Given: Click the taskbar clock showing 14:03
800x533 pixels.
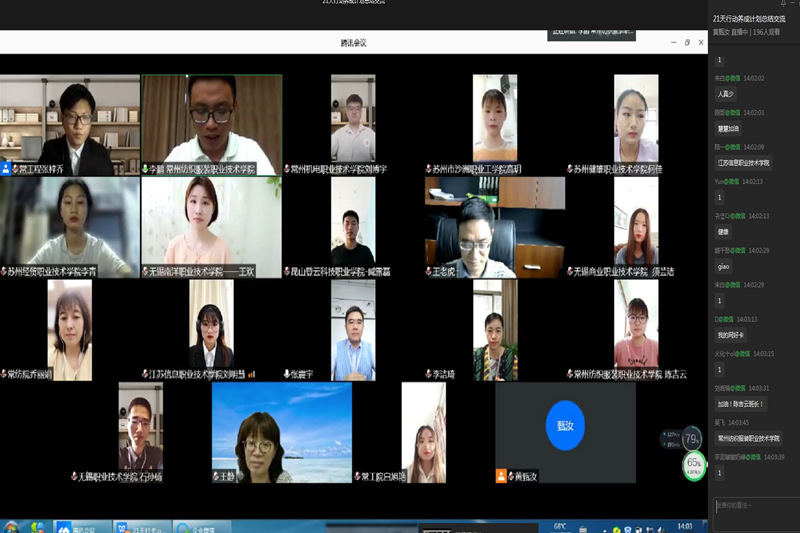Looking at the screenshot, I should click(x=685, y=526).
